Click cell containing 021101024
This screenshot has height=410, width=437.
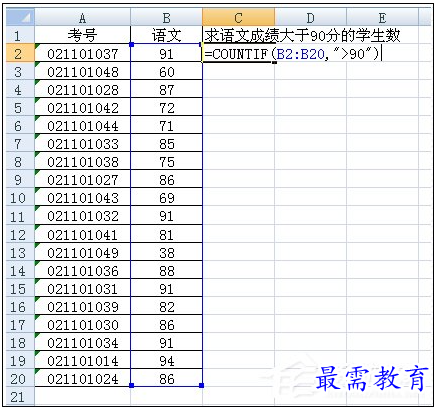click(83, 378)
